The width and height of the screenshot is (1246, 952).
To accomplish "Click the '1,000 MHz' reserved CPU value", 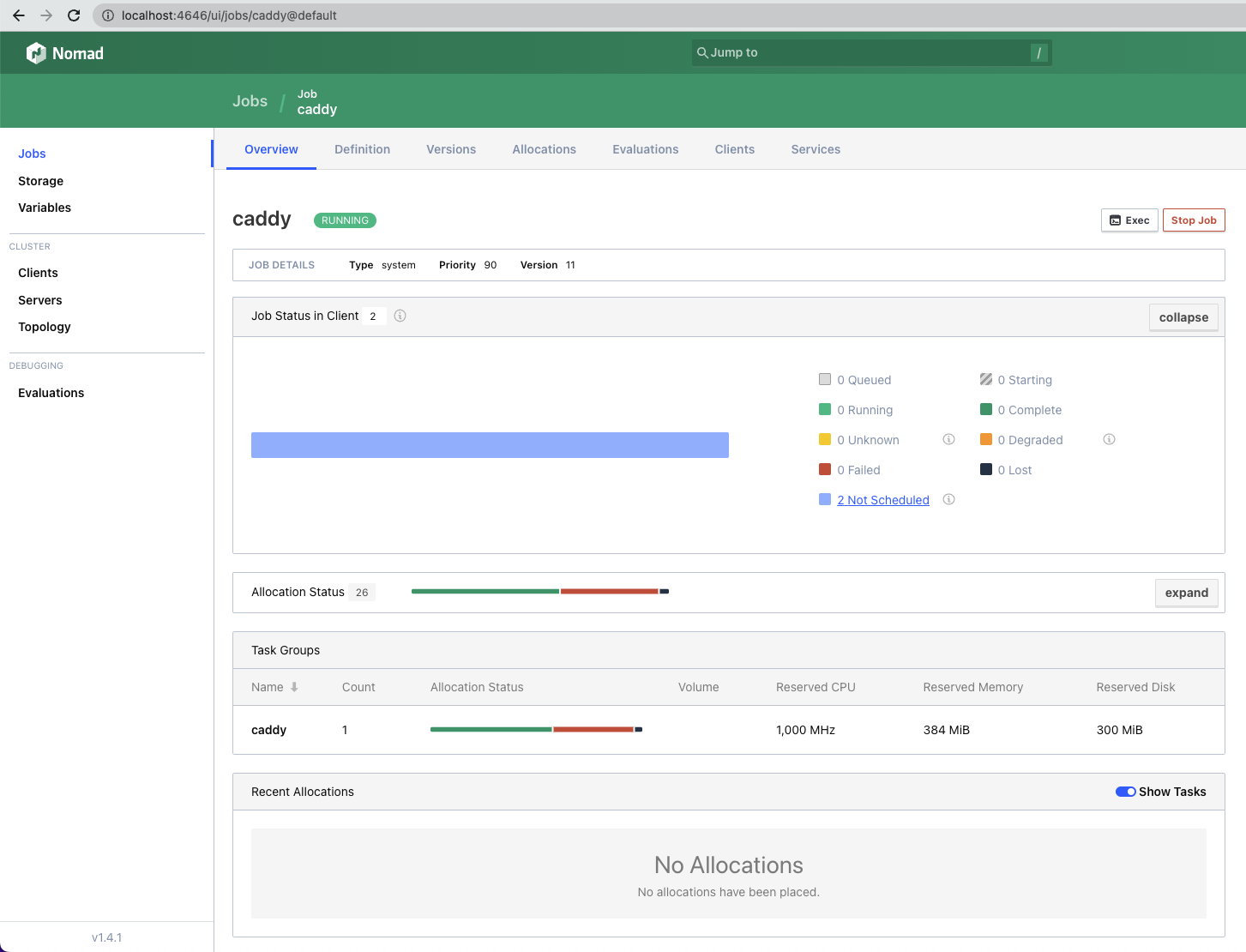I will 805,730.
